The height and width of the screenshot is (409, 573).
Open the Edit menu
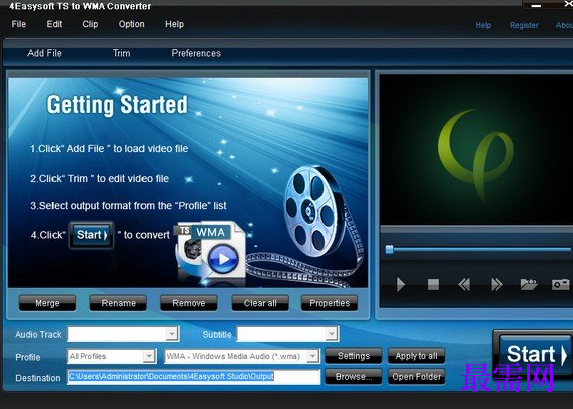coord(54,24)
